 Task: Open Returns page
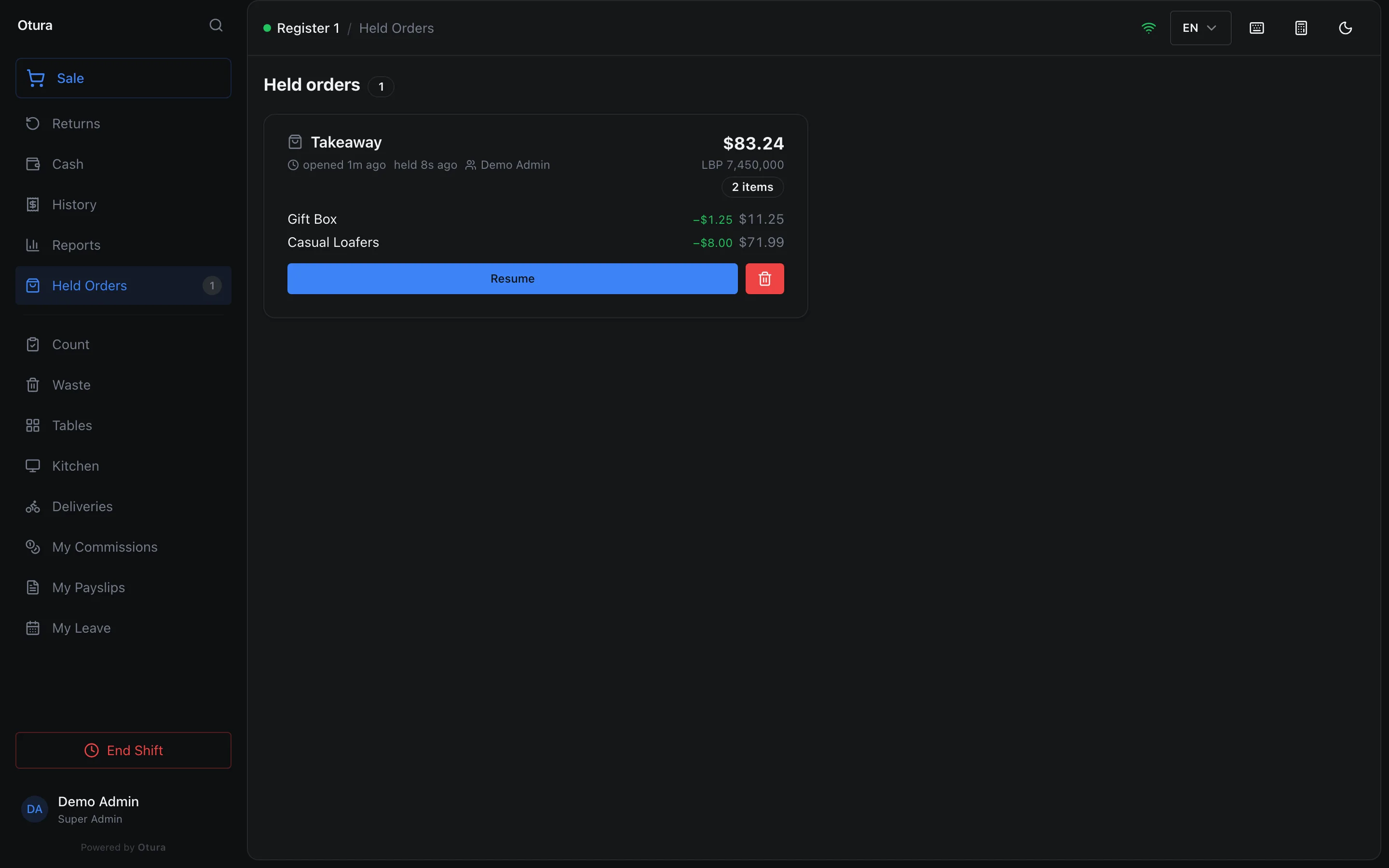pos(123,123)
